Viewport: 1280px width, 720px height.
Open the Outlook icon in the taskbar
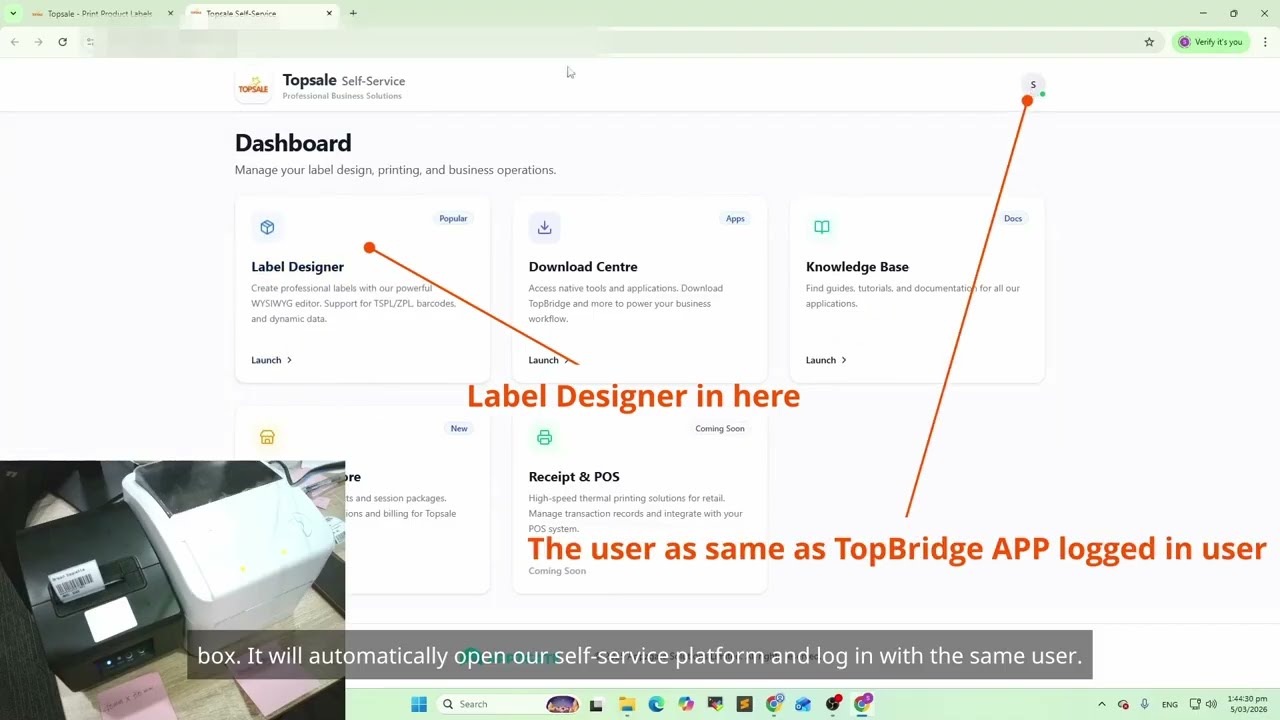tap(803, 704)
